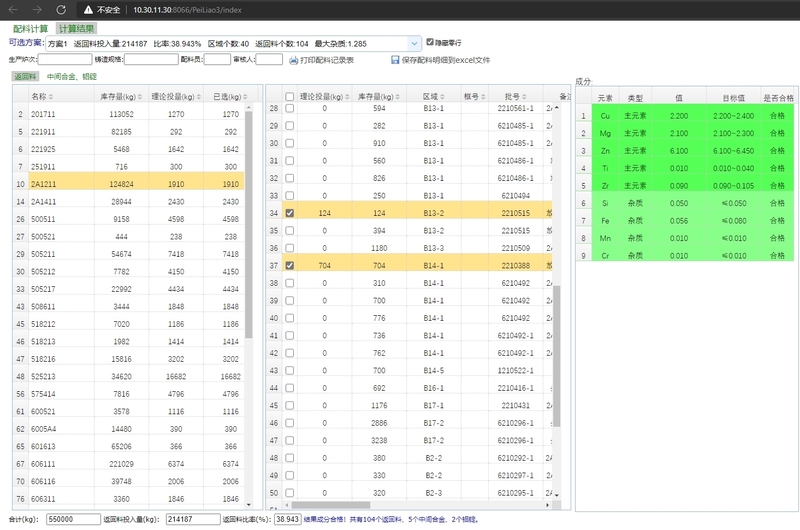This screenshot has height=530, width=800.
Task: Click the 606111 row name
Action: [43, 464]
